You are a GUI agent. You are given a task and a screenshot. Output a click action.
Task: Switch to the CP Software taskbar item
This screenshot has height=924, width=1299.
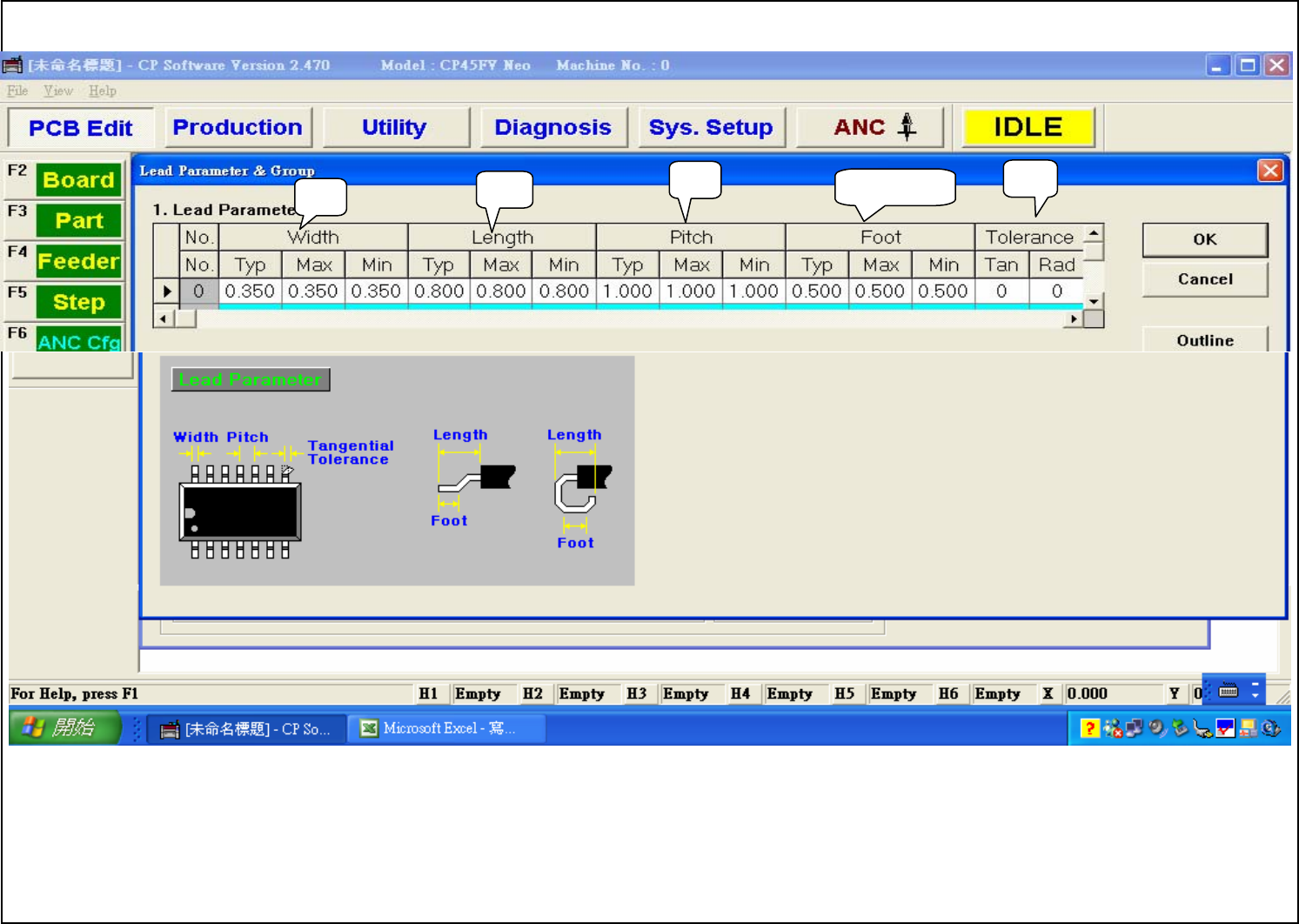(x=246, y=729)
